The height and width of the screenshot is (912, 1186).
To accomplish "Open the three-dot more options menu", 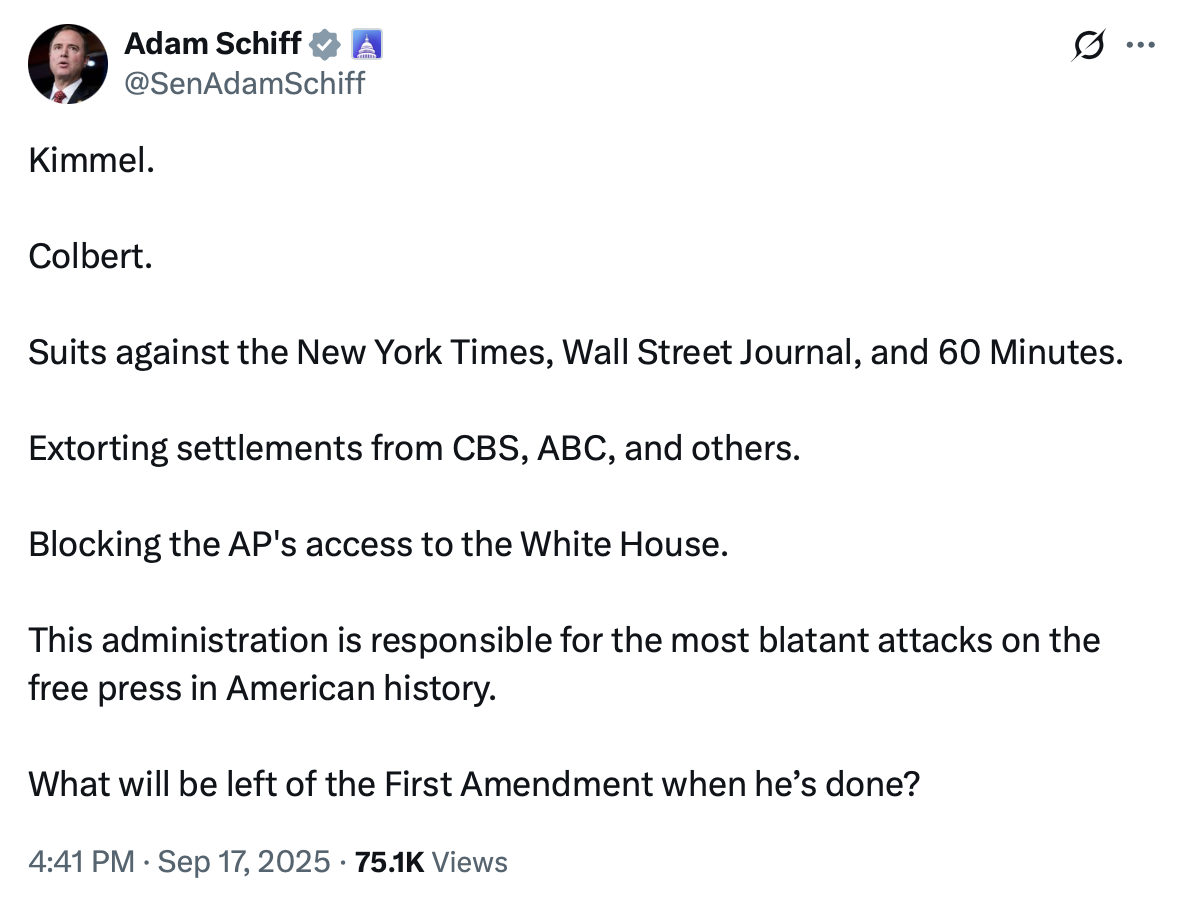I will [x=1141, y=45].
